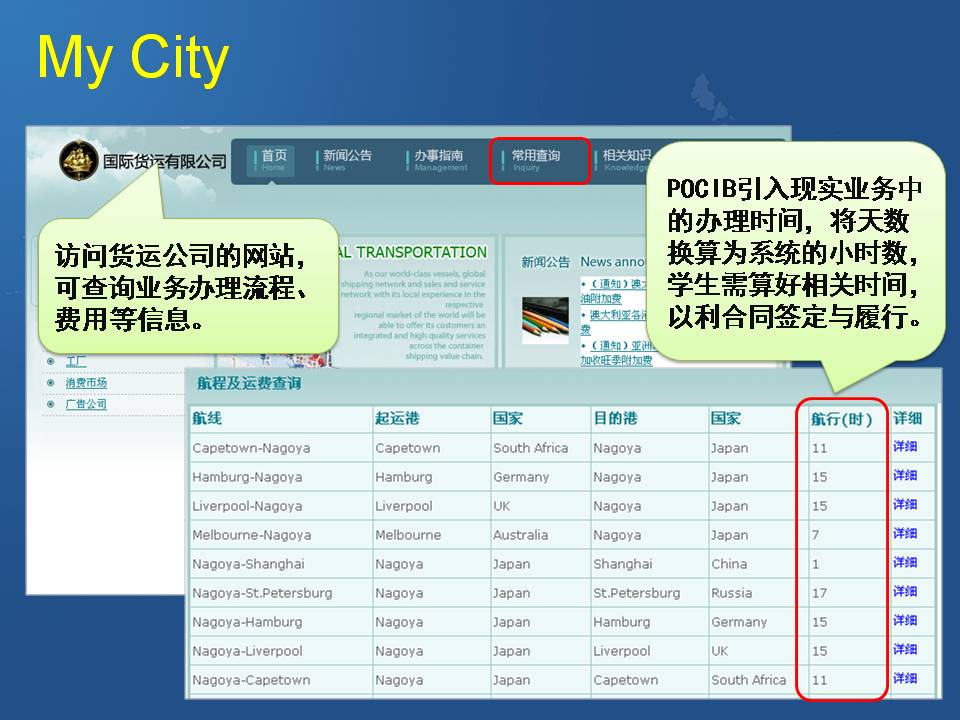The width and height of the screenshot is (960, 720).
Task: Go to the 相关知识 Knowledge tab
Action: click(626, 160)
